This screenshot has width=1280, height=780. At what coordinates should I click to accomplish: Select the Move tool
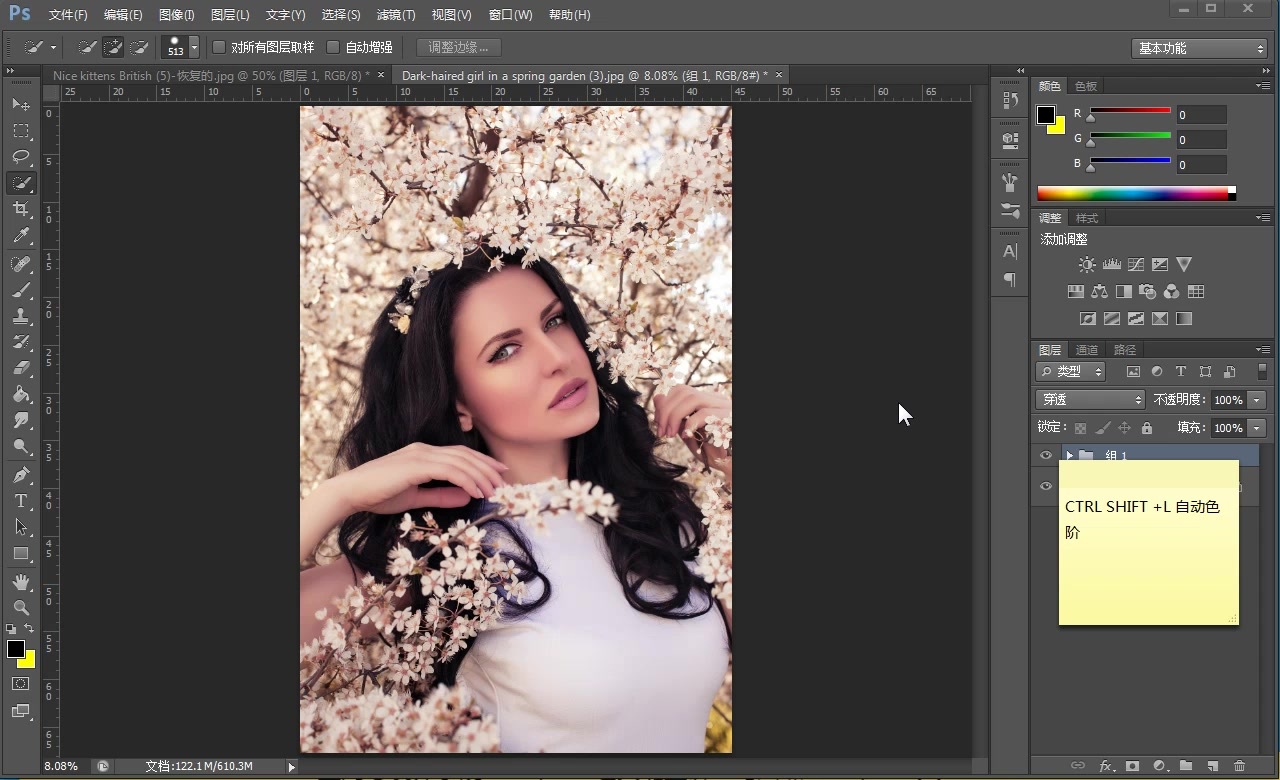pos(21,104)
